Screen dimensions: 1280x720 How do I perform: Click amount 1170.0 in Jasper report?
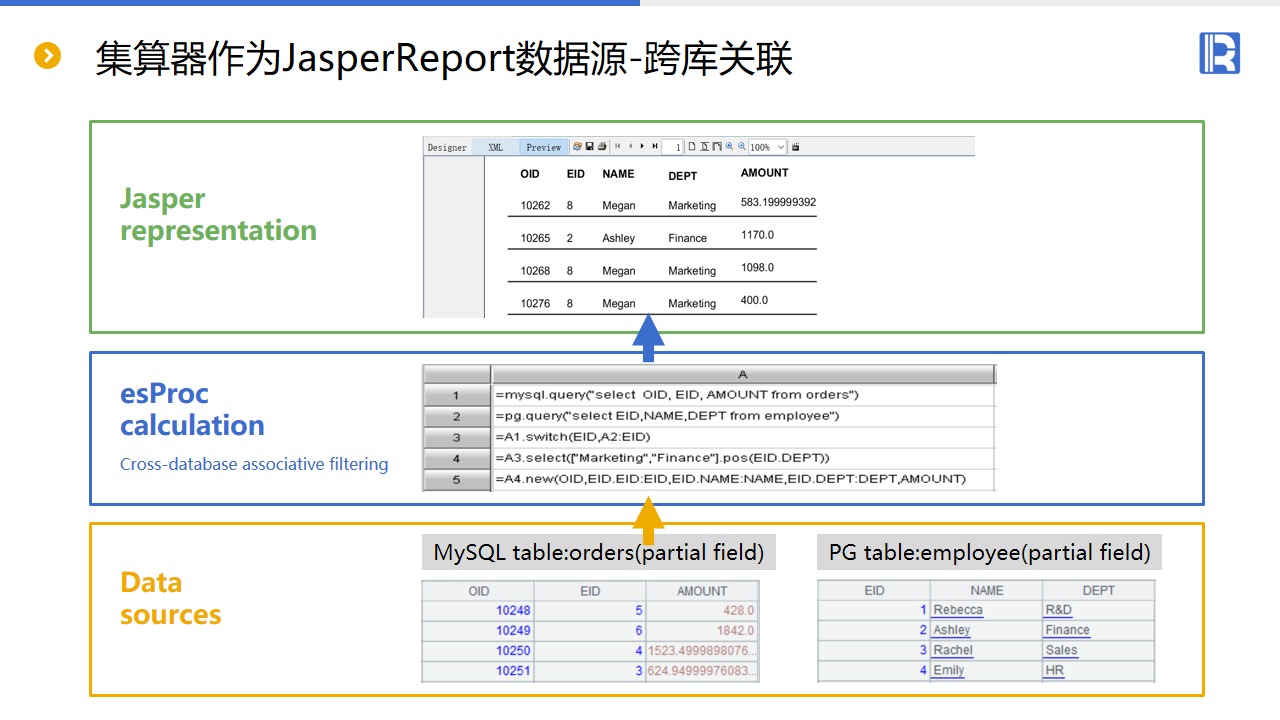(757, 235)
